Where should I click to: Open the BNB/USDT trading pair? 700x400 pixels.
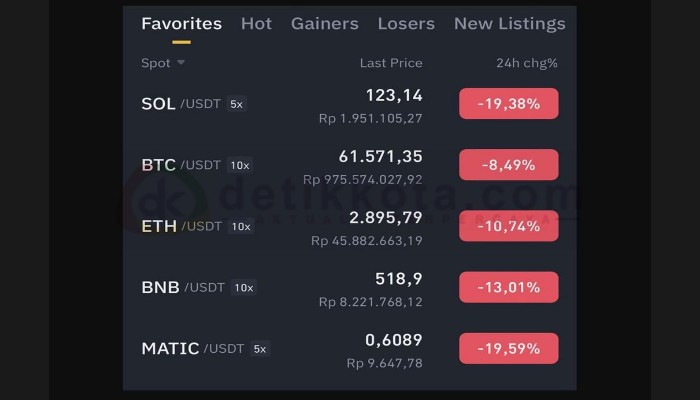pyautogui.click(x=350, y=288)
